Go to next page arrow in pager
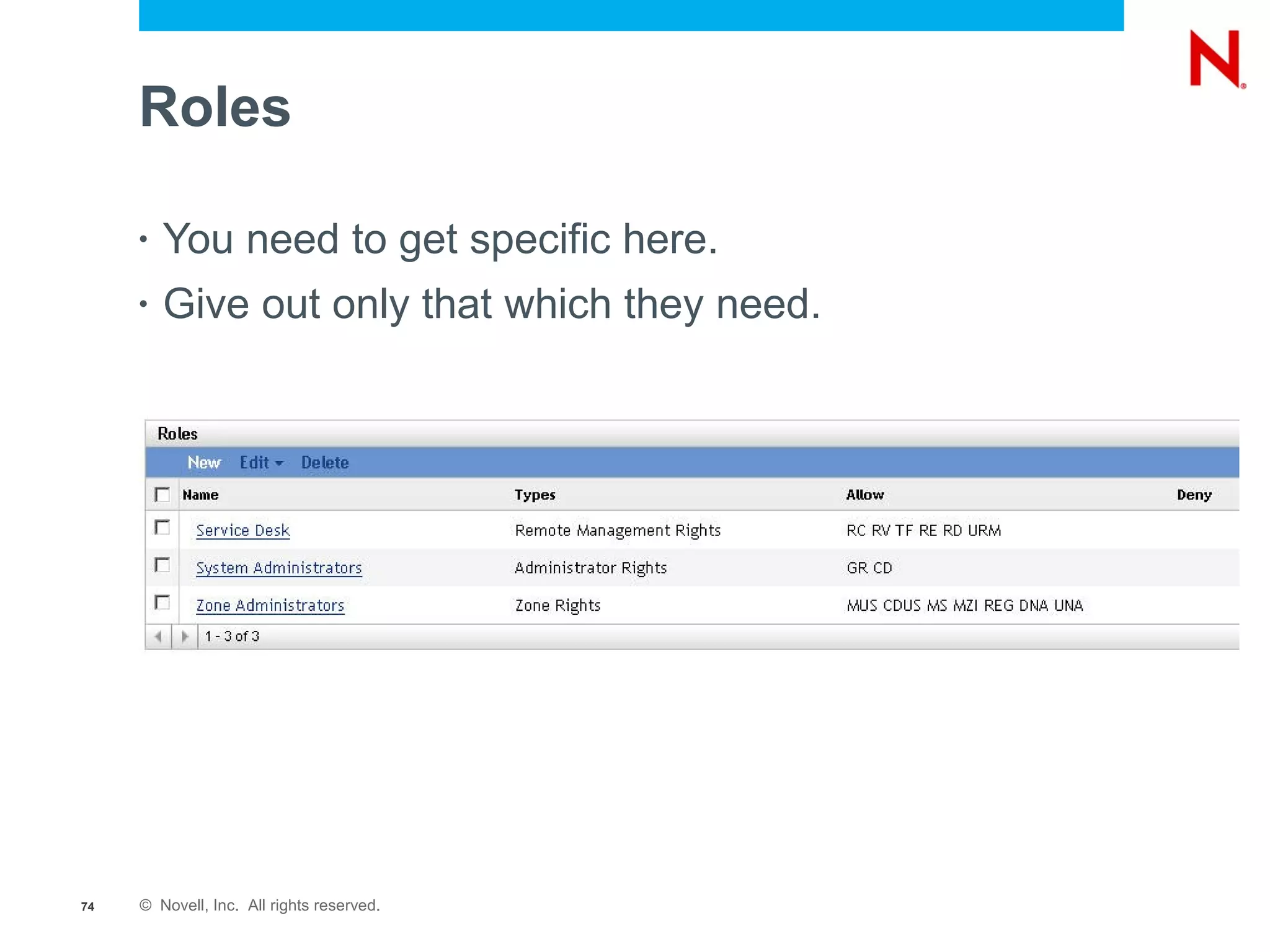 point(185,637)
